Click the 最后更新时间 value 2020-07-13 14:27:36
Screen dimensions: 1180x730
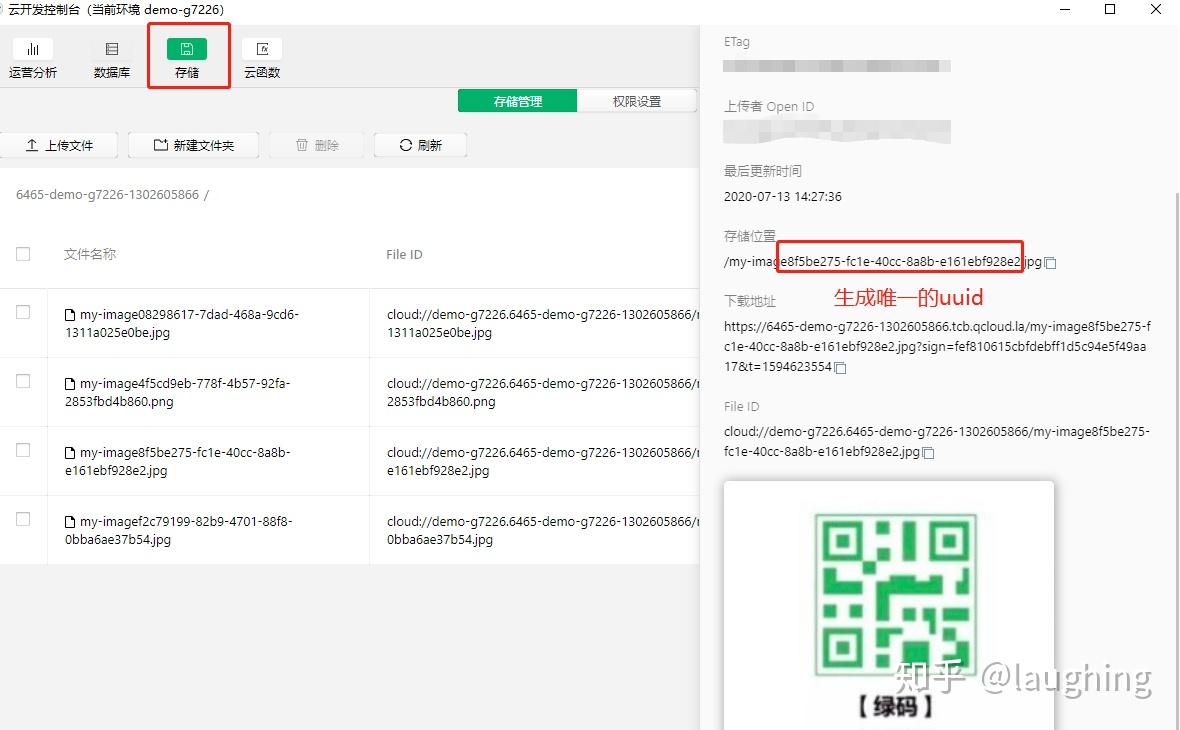coord(783,196)
